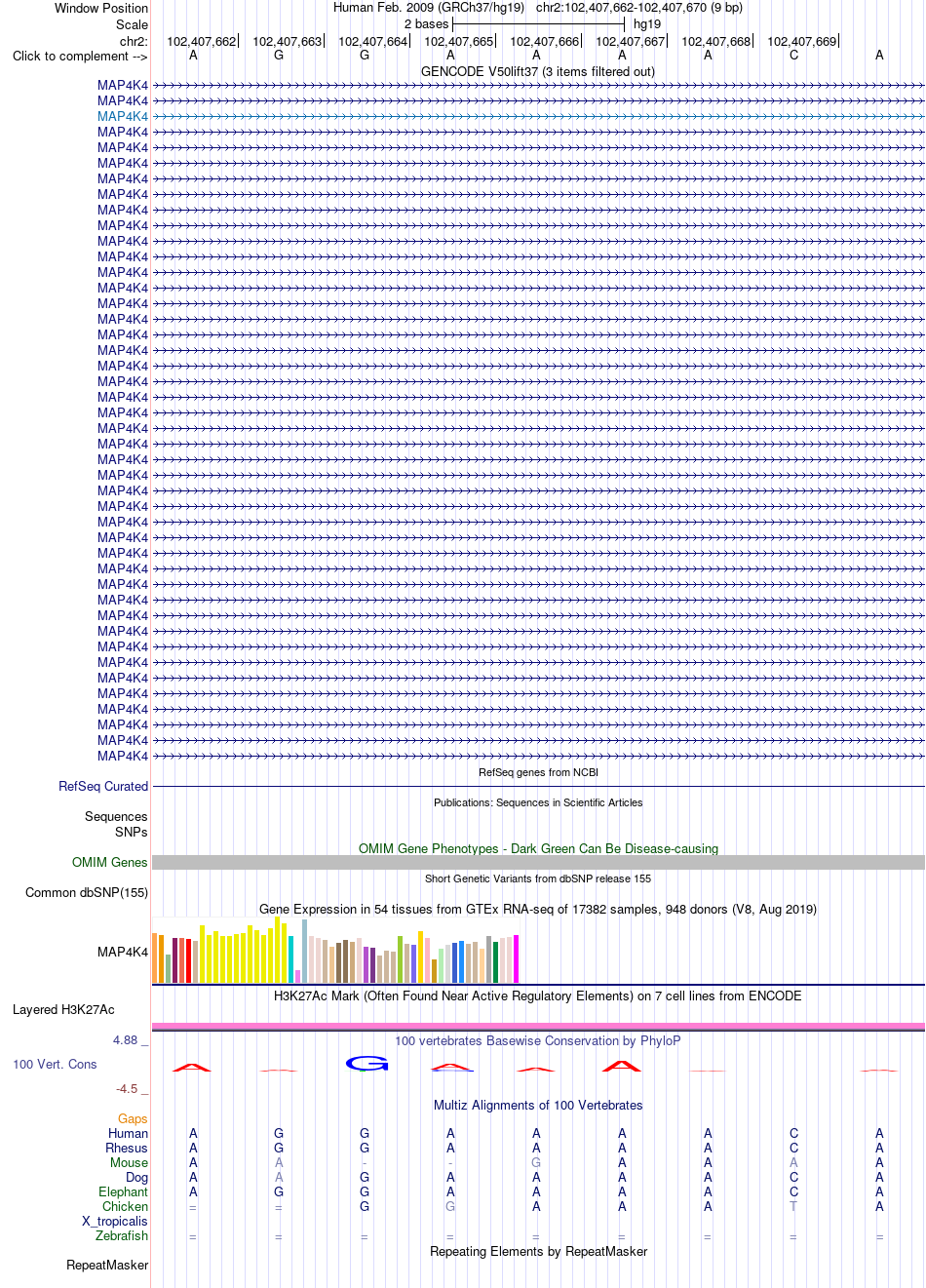Viewport: 926px width, 1288px height.
Task: Click the Scale label
Action: (133, 24)
